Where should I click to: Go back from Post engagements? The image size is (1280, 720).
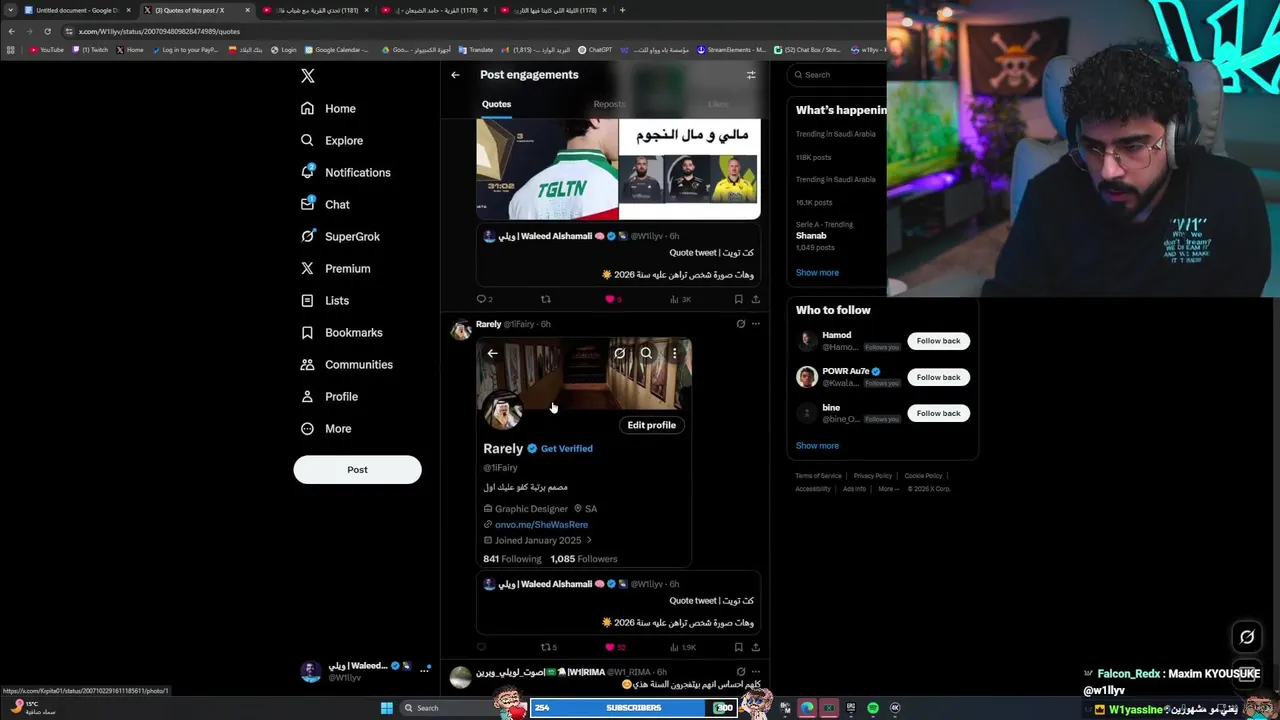point(455,75)
